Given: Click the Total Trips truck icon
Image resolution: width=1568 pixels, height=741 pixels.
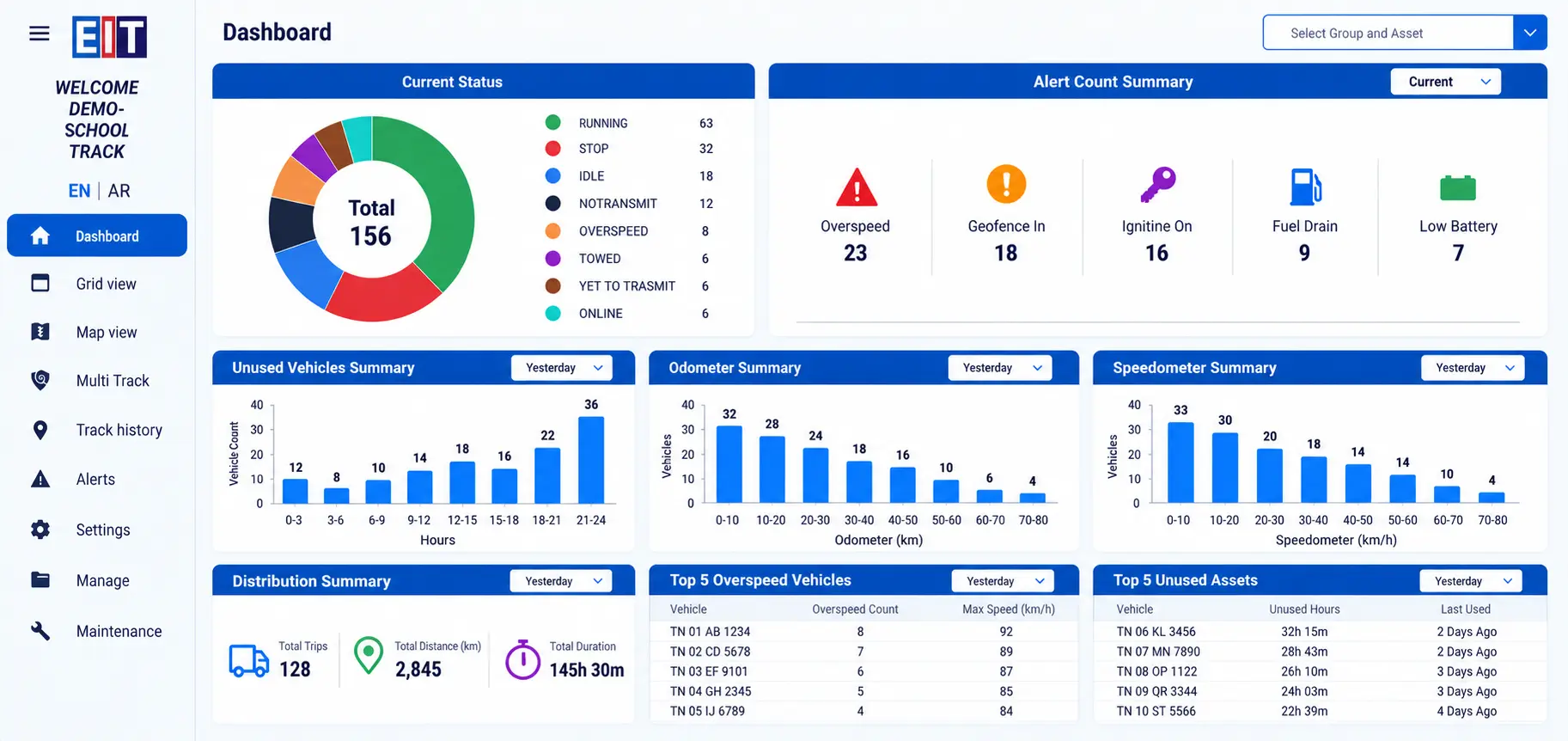Looking at the screenshot, I should click(x=249, y=661).
